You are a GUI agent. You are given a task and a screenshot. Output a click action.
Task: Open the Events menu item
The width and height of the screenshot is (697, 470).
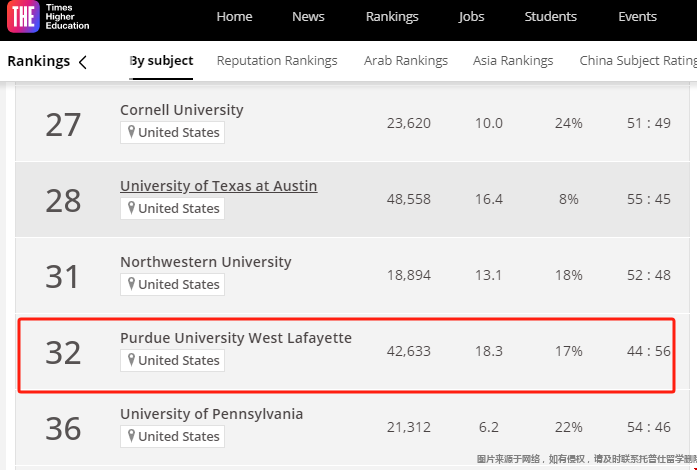(x=637, y=17)
